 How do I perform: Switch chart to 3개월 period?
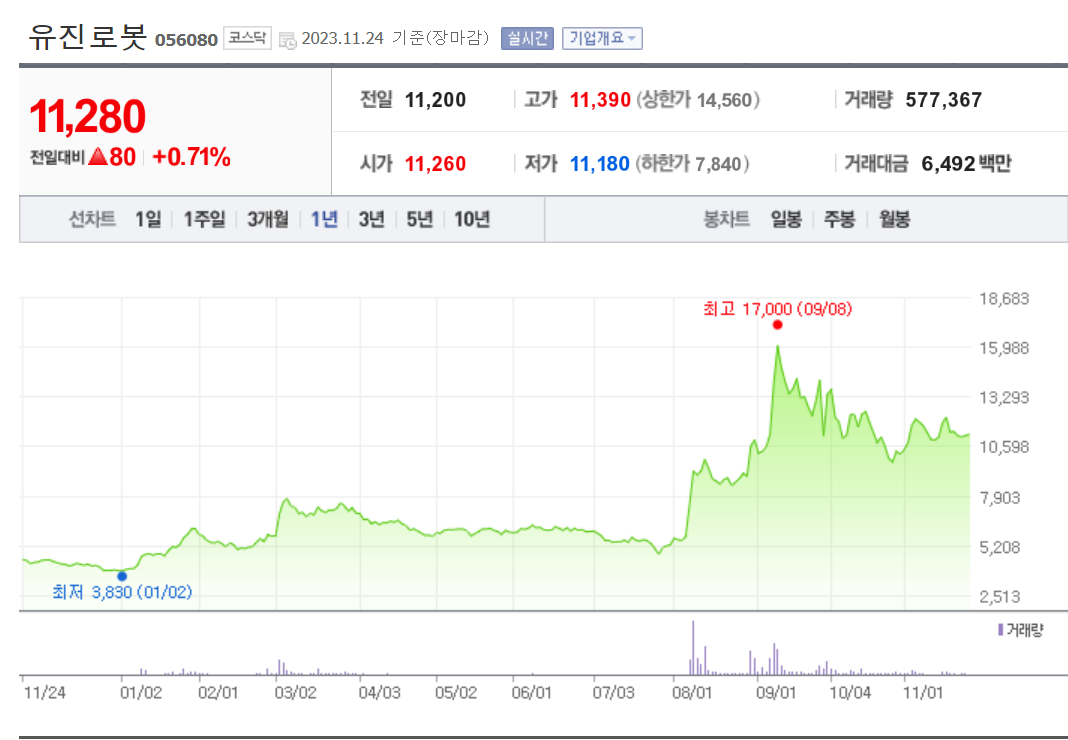coord(268,219)
